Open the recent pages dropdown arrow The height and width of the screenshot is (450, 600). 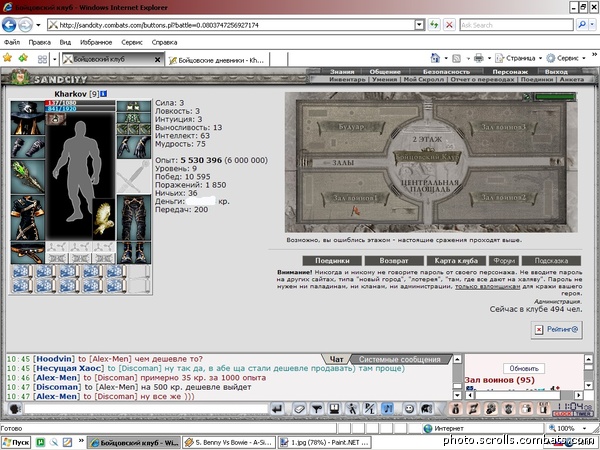click(x=38, y=25)
